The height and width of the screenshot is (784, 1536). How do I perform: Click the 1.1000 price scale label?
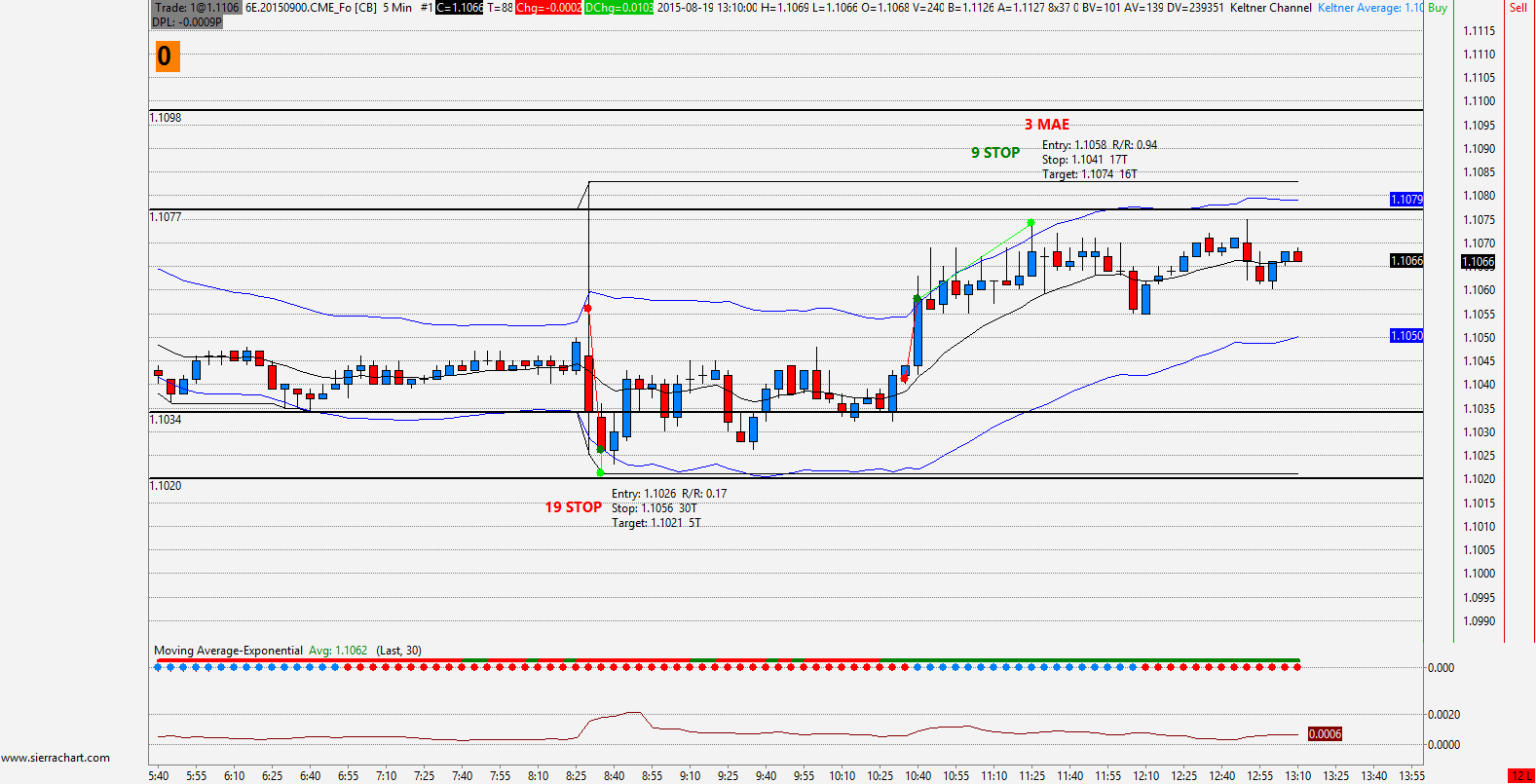coord(1480,574)
